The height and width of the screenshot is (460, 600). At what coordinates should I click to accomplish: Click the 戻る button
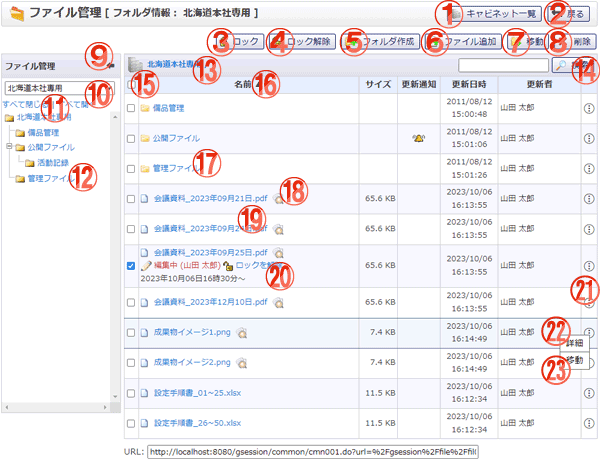[568, 14]
